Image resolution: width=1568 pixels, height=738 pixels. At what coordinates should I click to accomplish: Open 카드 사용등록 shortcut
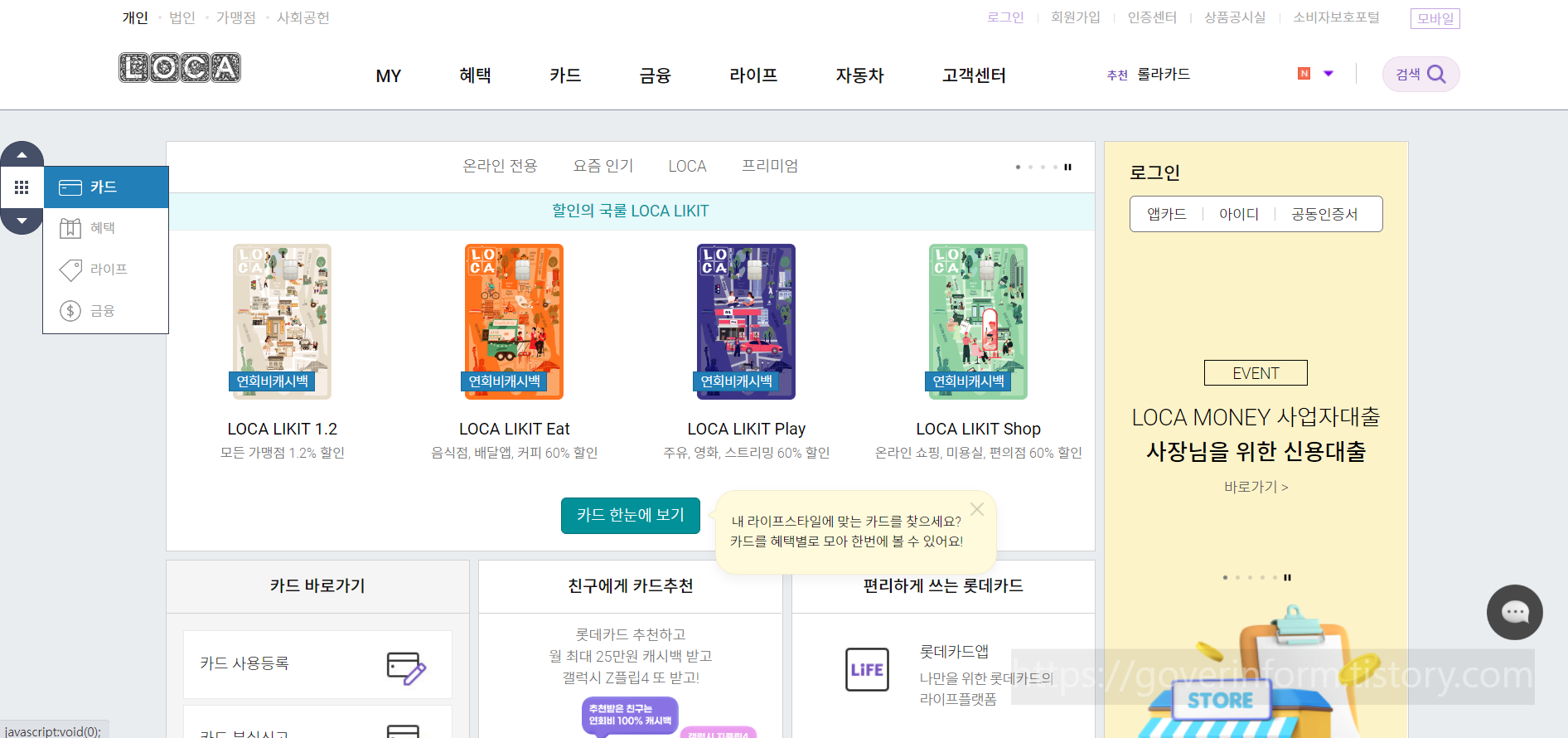coord(317,664)
